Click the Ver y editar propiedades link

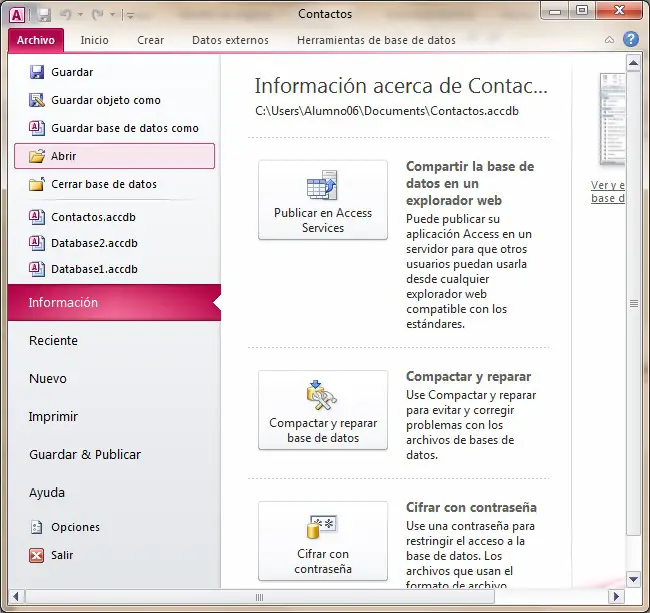(608, 191)
